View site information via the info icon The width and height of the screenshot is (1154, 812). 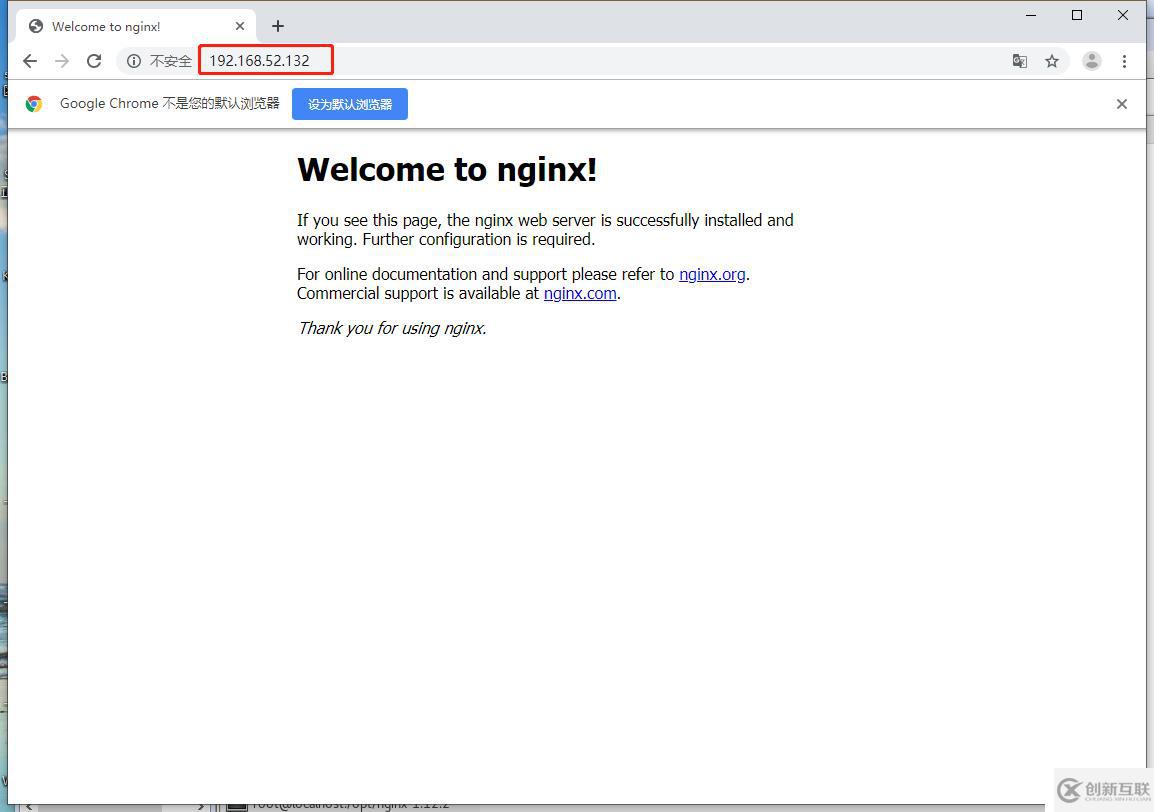[134, 61]
